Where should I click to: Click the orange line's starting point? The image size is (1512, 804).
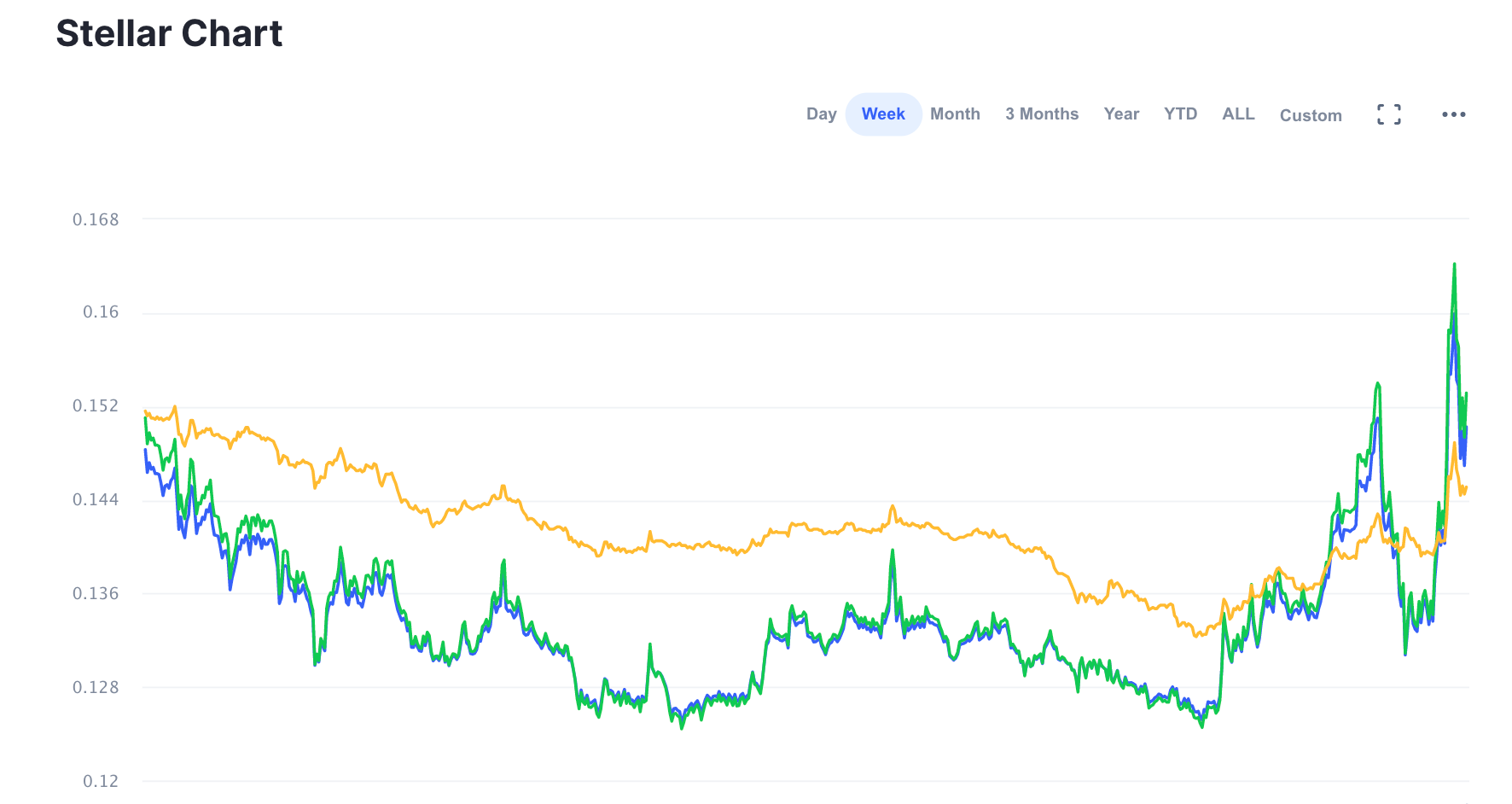pyautogui.click(x=146, y=411)
